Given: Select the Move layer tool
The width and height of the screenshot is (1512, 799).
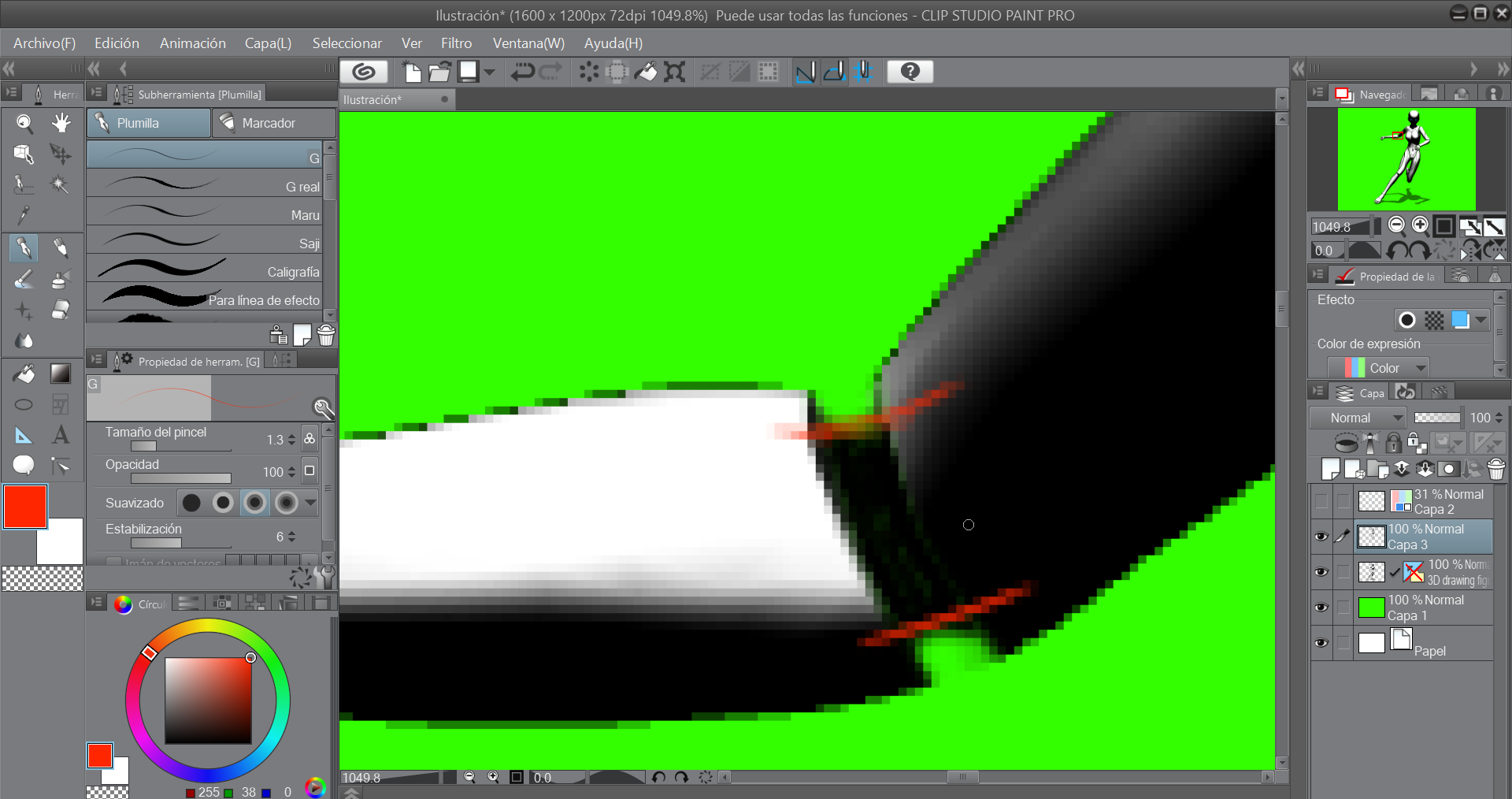Looking at the screenshot, I should point(61,153).
